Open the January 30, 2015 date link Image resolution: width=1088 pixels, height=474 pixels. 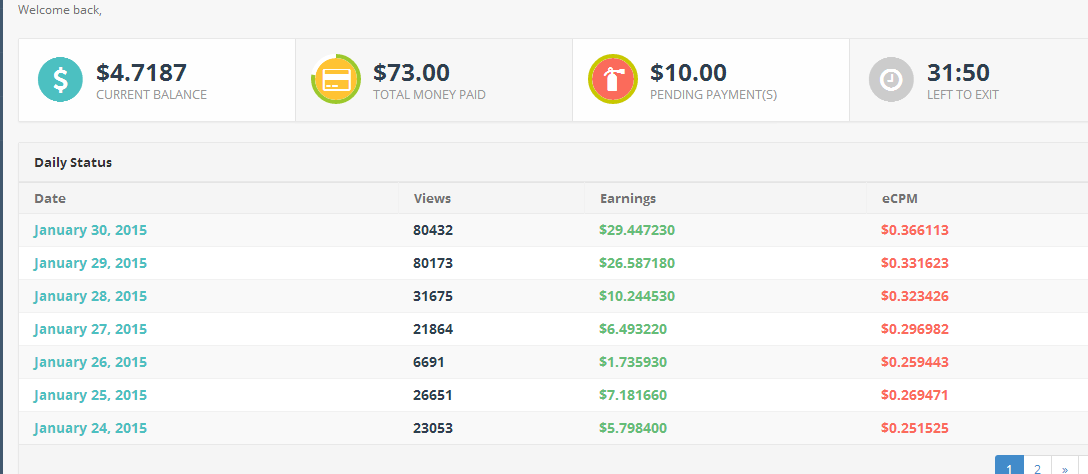click(90, 230)
